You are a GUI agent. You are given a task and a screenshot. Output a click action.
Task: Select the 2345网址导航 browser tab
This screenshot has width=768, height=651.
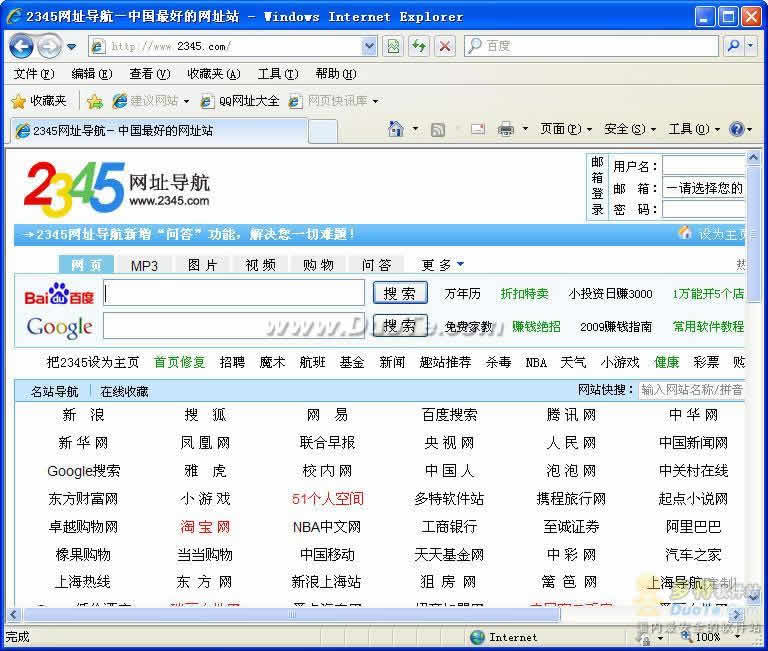(157, 131)
